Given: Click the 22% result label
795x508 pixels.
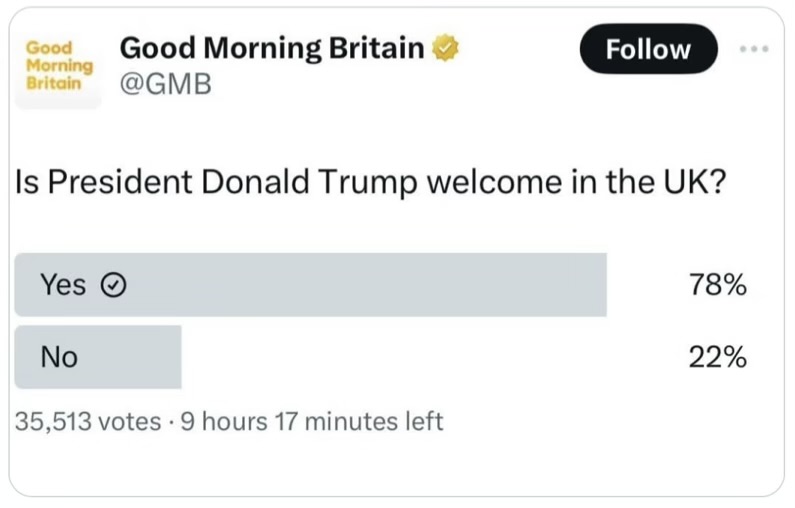Looking at the screenshot, I should [x=718, y=357].
